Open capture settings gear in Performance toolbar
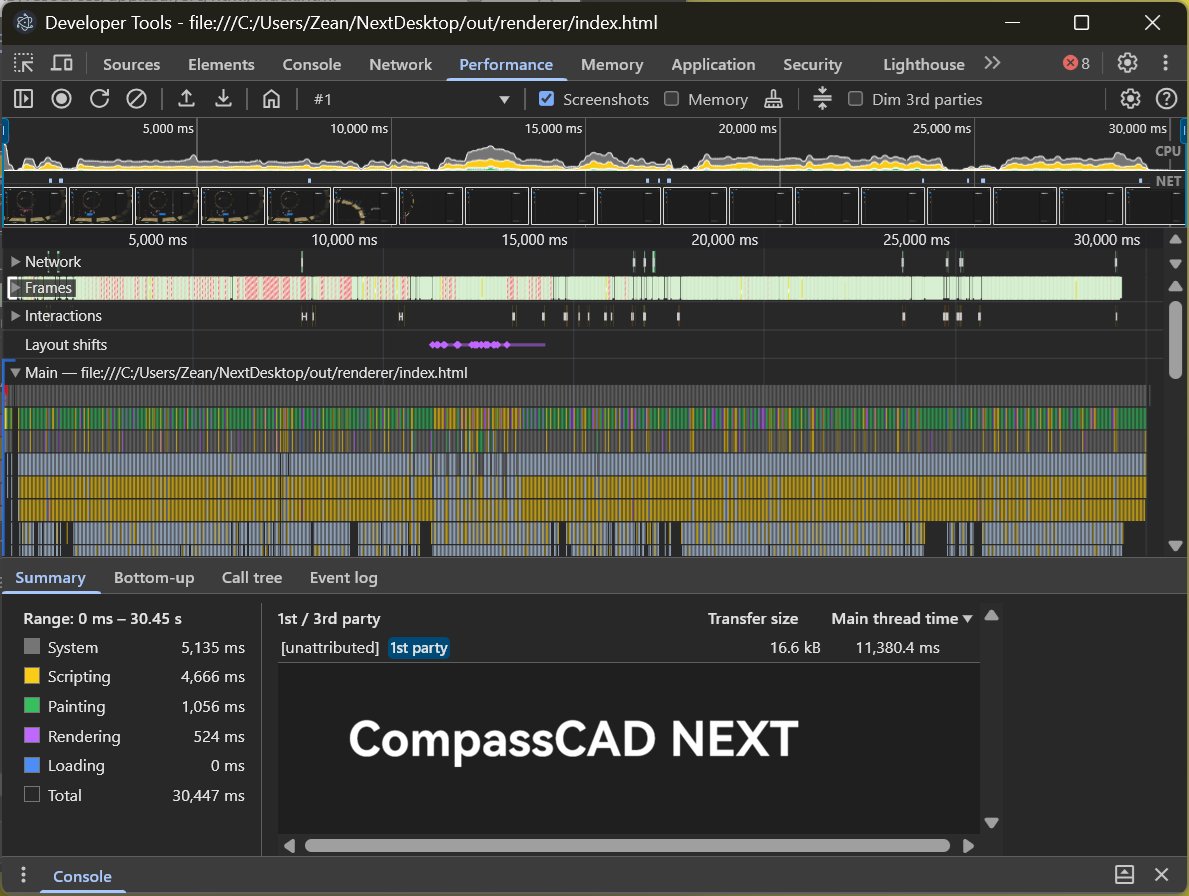The image size is (1189, 896). pyautogui.click(x=1130, y=99)
